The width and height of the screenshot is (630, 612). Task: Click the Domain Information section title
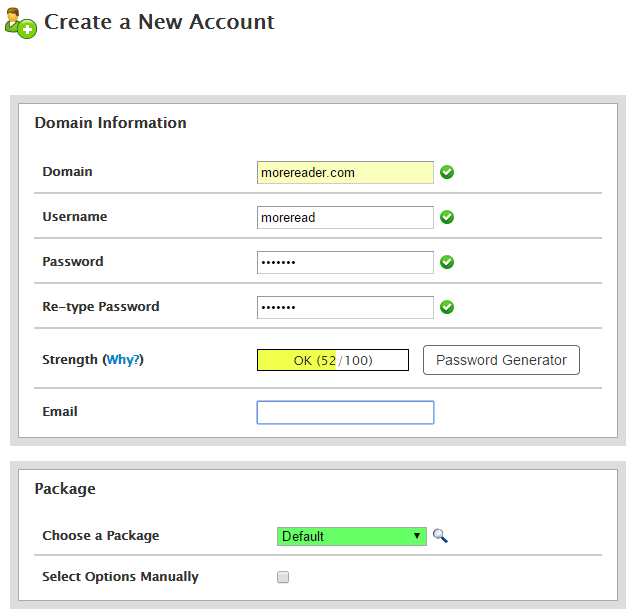pos(110,123)
